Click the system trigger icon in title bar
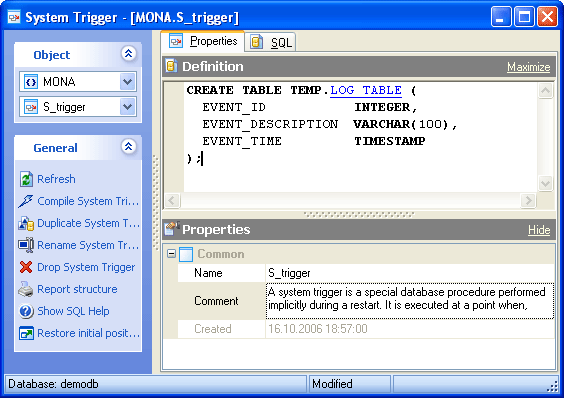564x398 pixels. [x=14, y=17]
